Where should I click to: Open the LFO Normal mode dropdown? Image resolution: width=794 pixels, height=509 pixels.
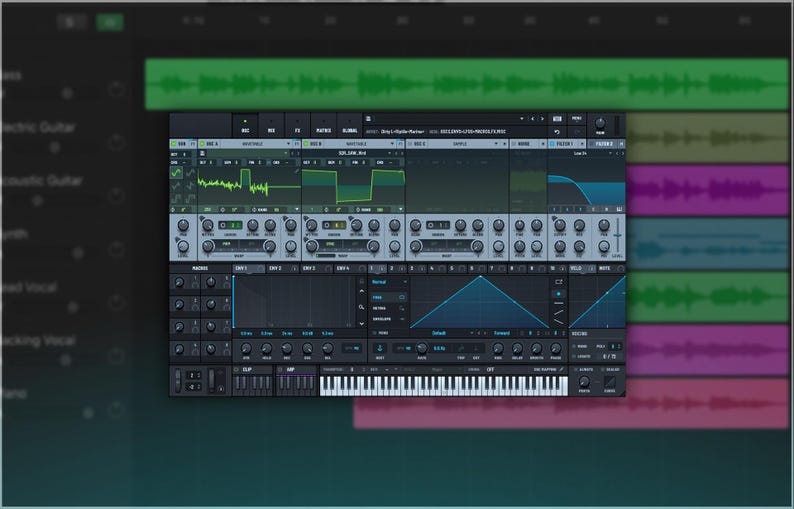click(x=388, y=282)
